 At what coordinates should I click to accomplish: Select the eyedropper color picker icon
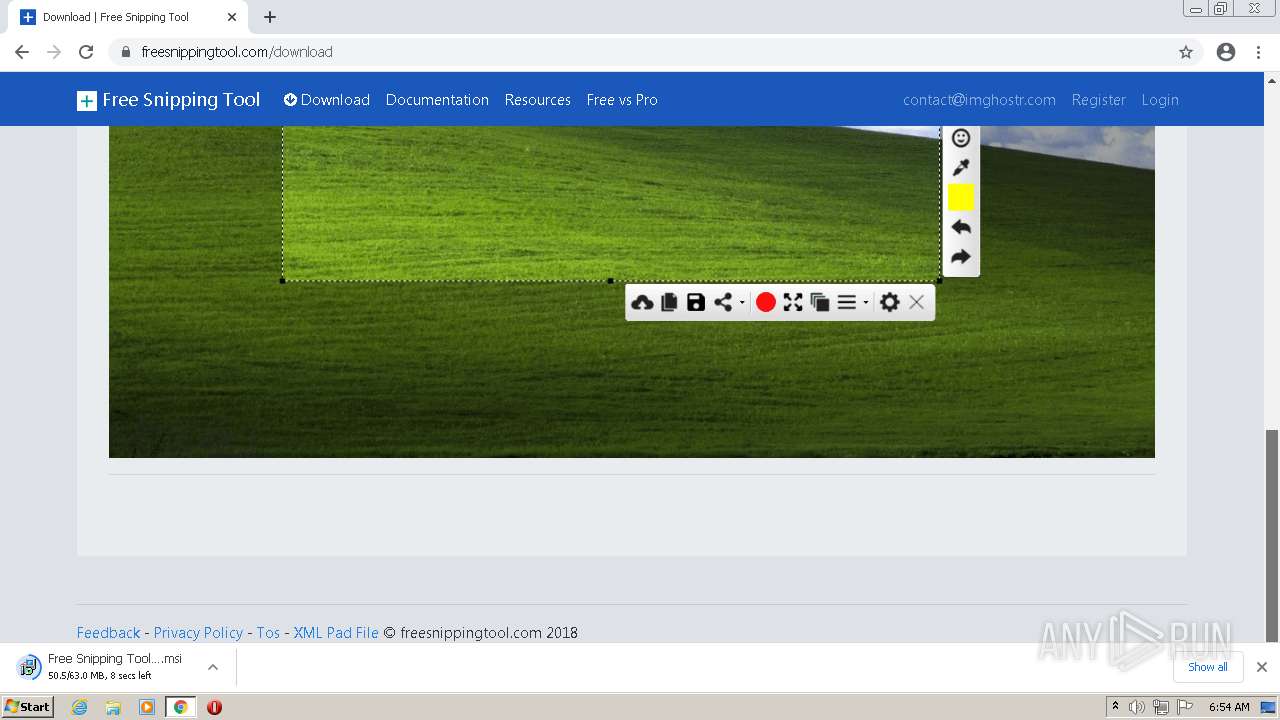point(961,167)
